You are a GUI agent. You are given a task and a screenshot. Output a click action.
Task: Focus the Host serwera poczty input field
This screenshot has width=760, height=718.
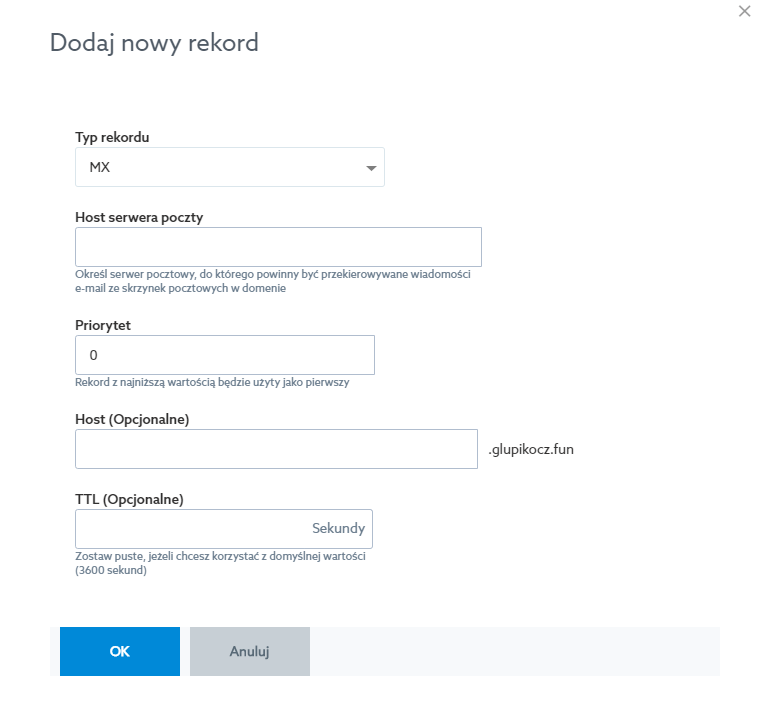click(x=278, y=247)
